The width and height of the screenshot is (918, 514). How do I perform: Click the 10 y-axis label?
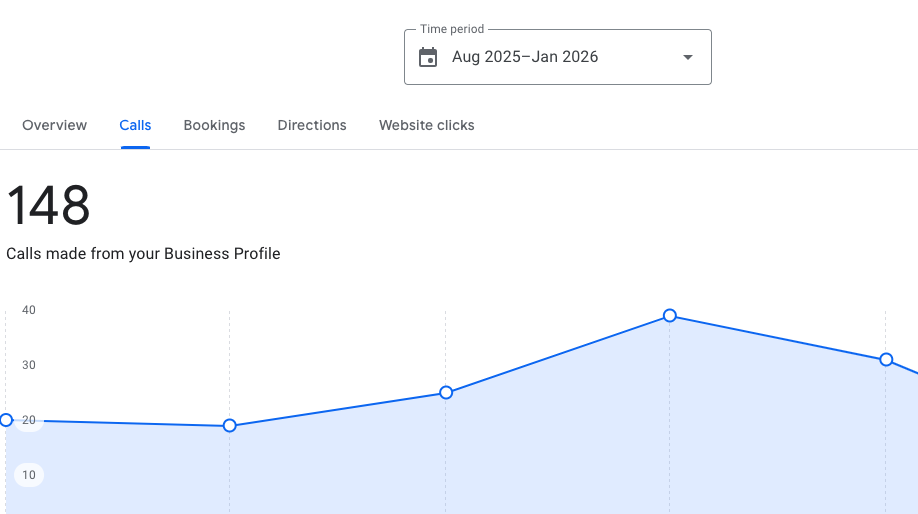29,475
